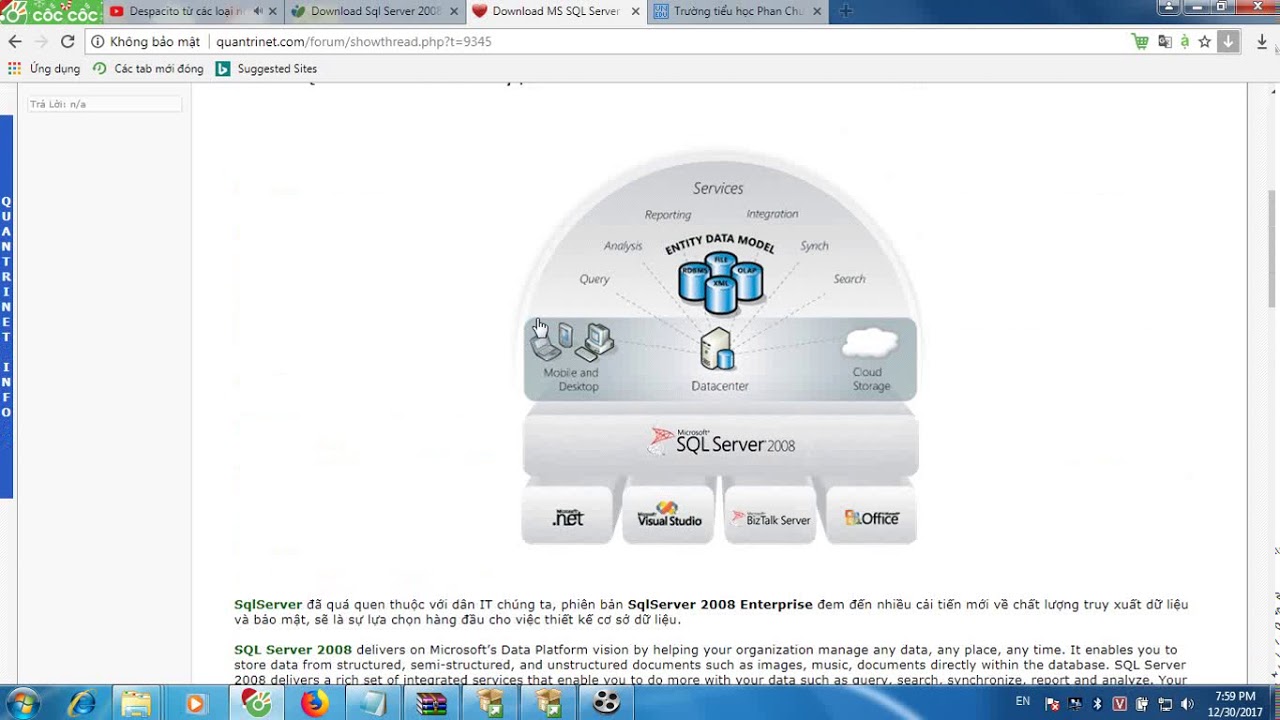Click the QUANTRINET INFO blue sidebar
This screenshot has width=1280, height=720.
6,307
